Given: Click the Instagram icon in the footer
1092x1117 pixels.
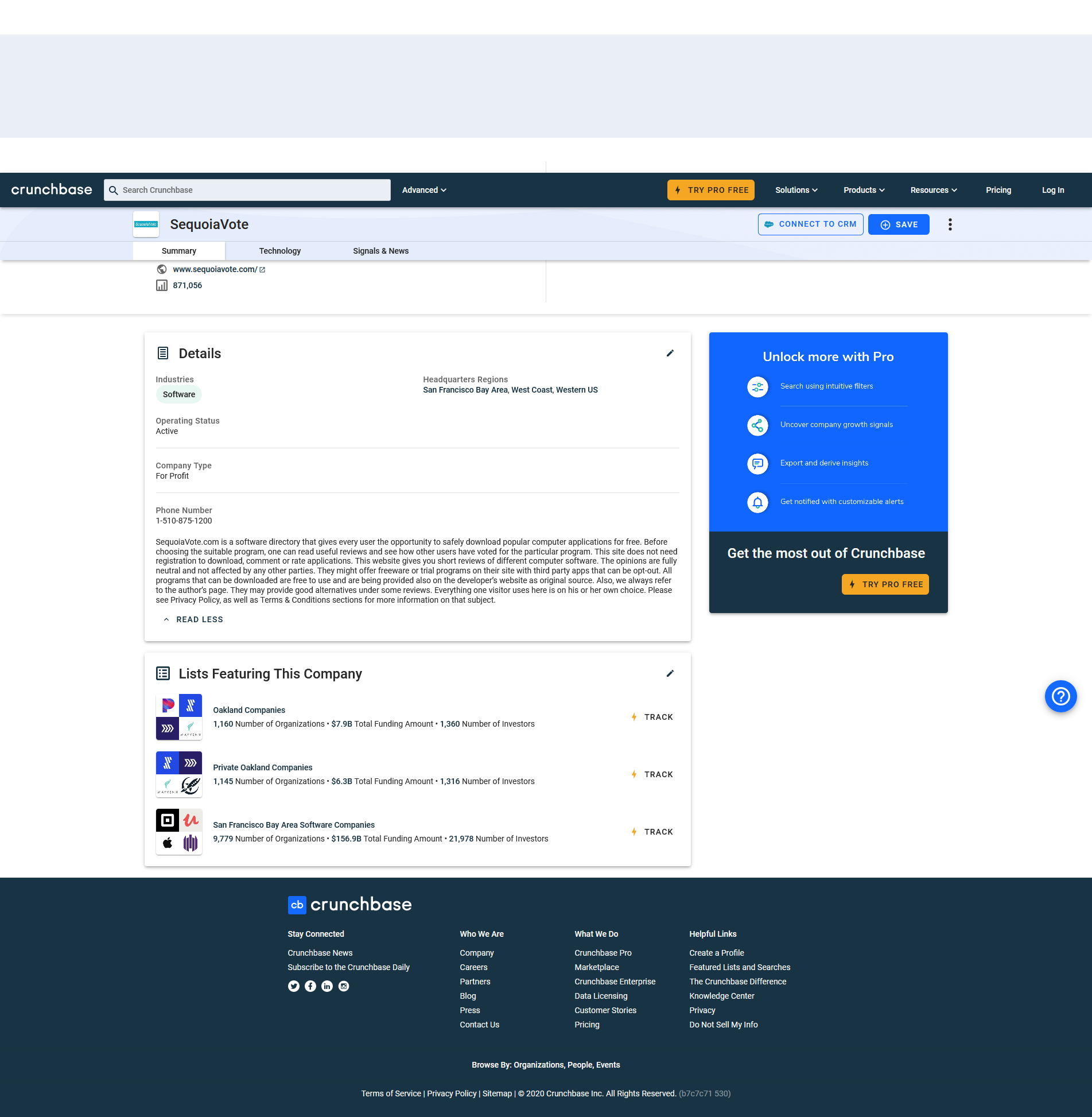Looking at the screenshot, I should click(x=344, y=986).
